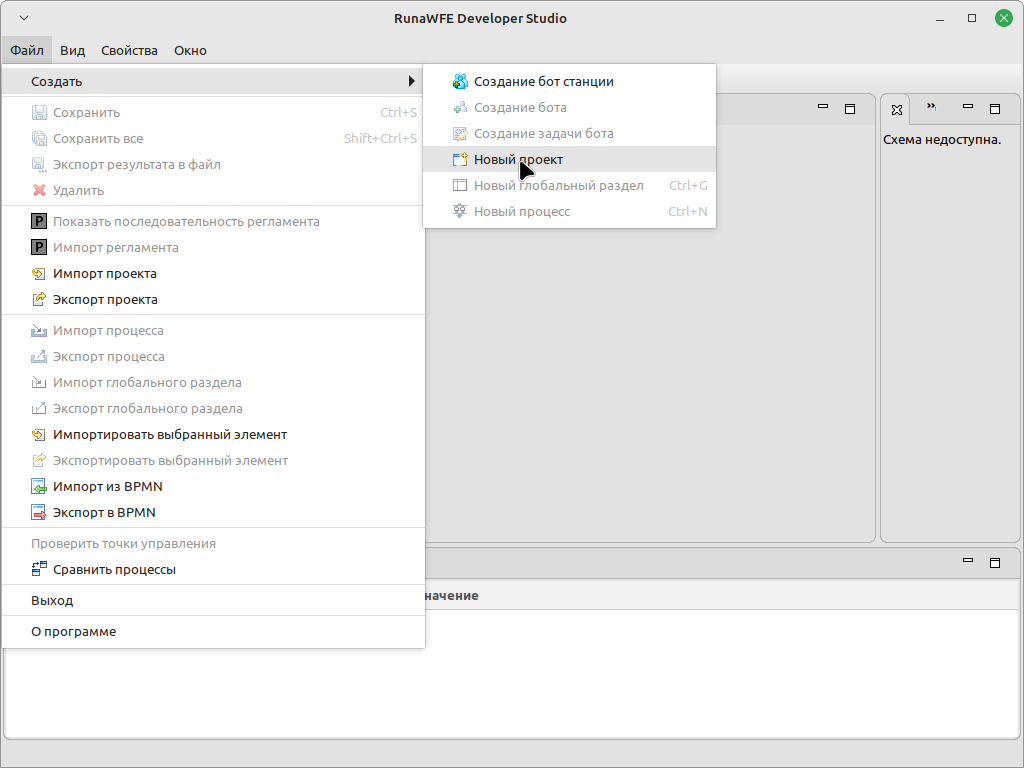Click Проверить точки управления entry
1024x768 pixels.
tap(214, 543)
